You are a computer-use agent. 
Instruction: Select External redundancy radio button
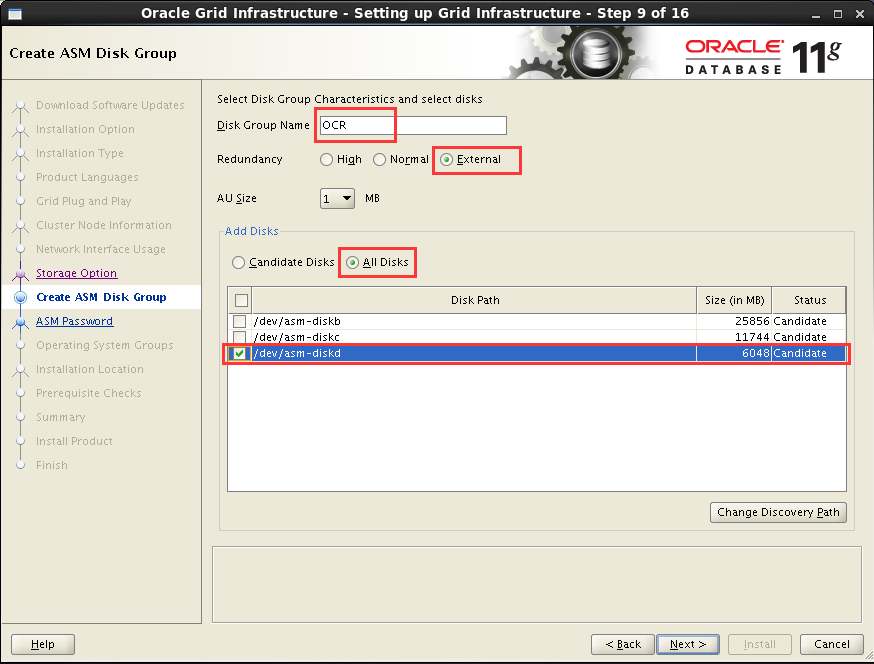click(446, 159)
